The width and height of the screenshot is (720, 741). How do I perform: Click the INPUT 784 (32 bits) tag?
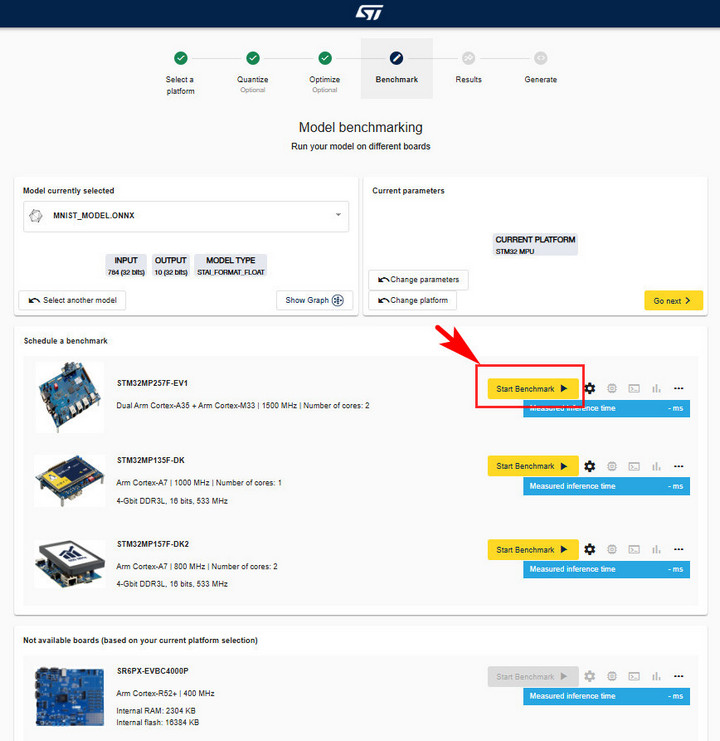point(126,266)
